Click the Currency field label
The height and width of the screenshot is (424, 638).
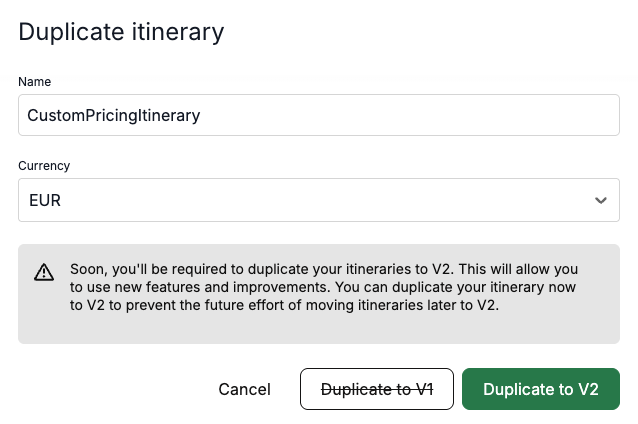(x=44, y=166)
